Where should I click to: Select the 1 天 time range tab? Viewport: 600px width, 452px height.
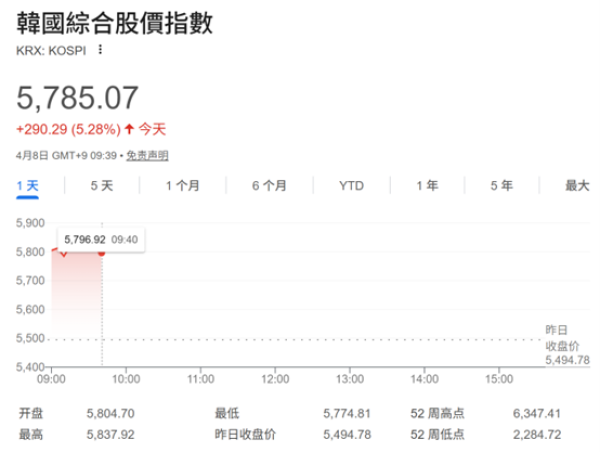click(x=28, y=185)
